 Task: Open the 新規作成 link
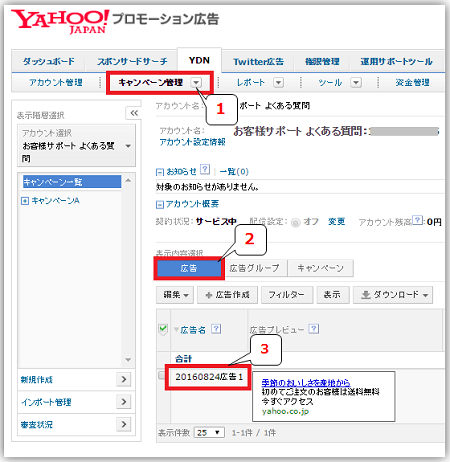[x=37, y=380]
